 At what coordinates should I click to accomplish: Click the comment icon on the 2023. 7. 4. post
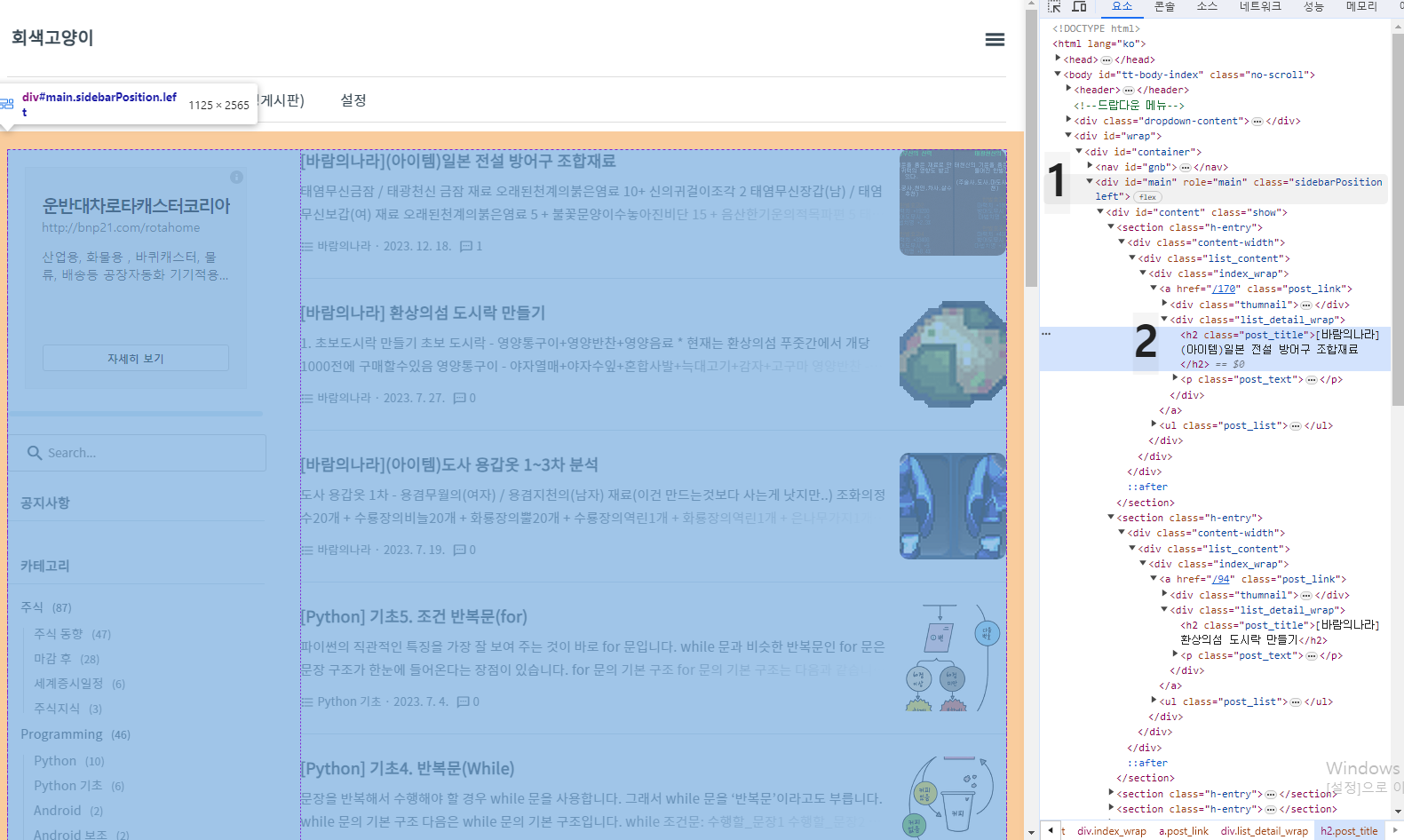pyautogui.click(x=463, y=701)
